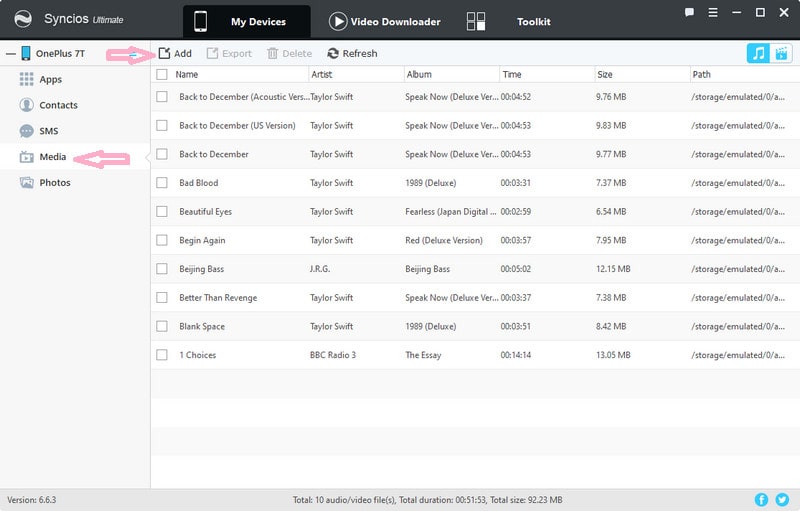
Task: Click the Delete button
Action: [x=289, y=54]
